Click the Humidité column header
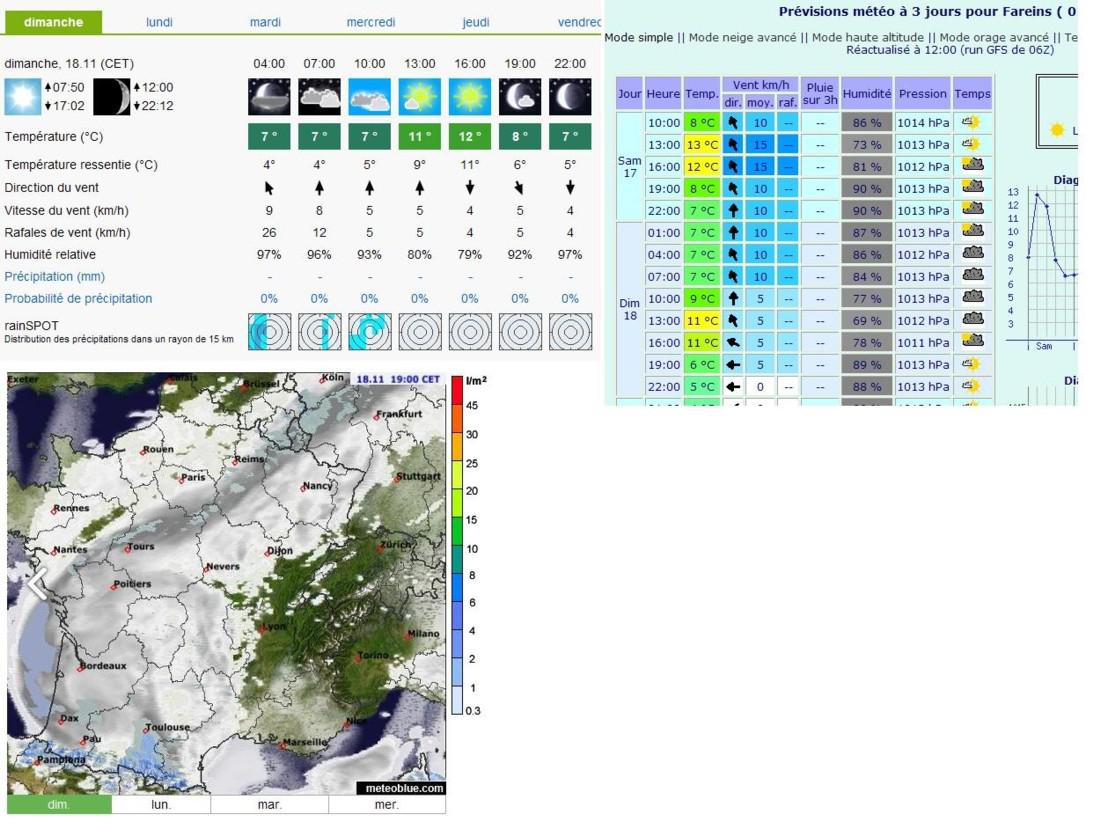The height and width of the screenshot is (836, 1100). pyautogui.click(x=866, y=93)
